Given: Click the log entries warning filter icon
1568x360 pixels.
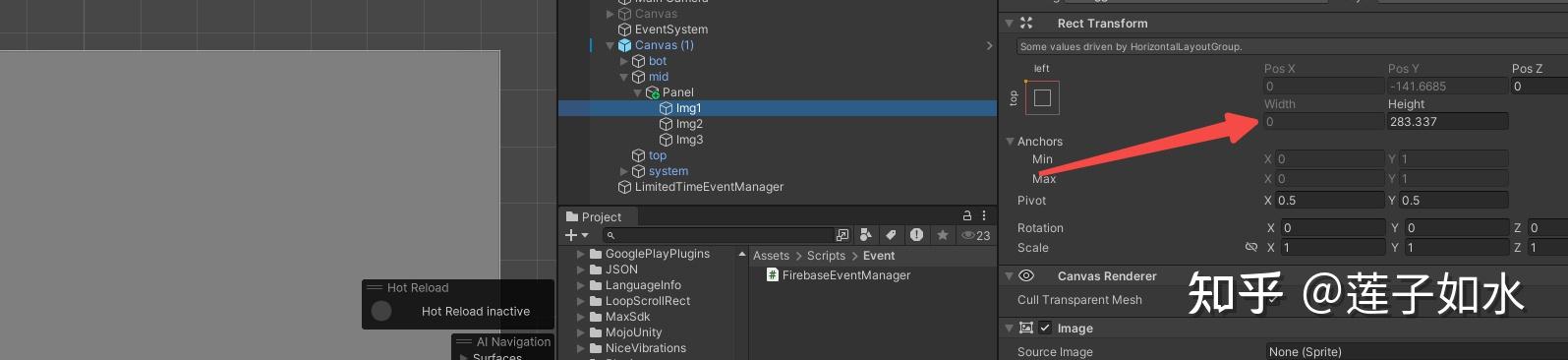Looking at the screenshot, I should click(916, 235).
